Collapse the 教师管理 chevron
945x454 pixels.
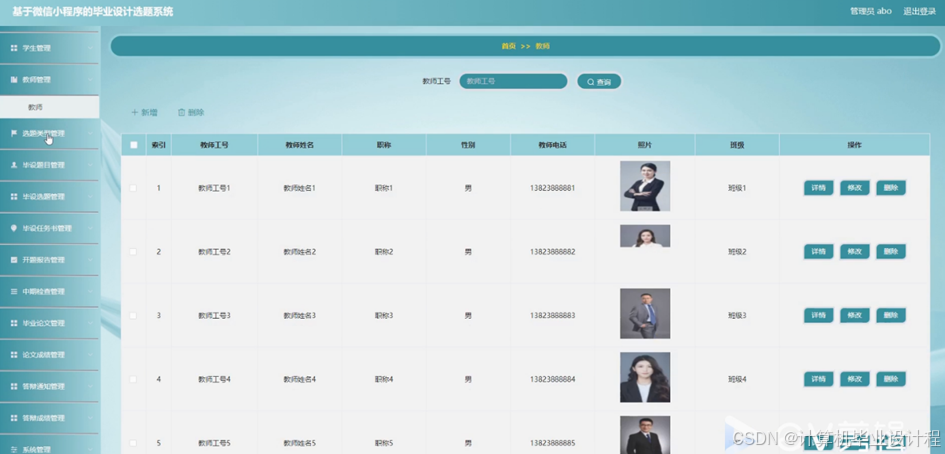pyautogui.click(x=90, y=80)
